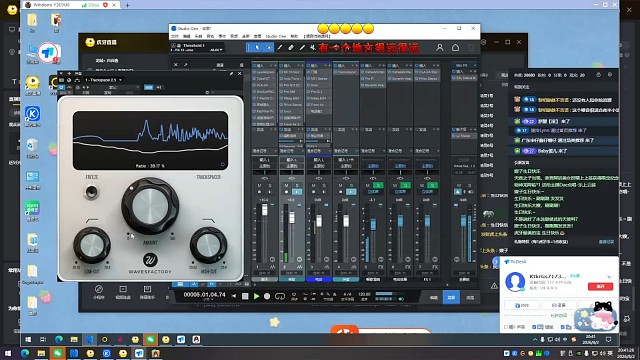The width and height of the screenshot is (640, 360).
Task: Open the Edit menu in Studio One
Action: (x=187, y=36)
